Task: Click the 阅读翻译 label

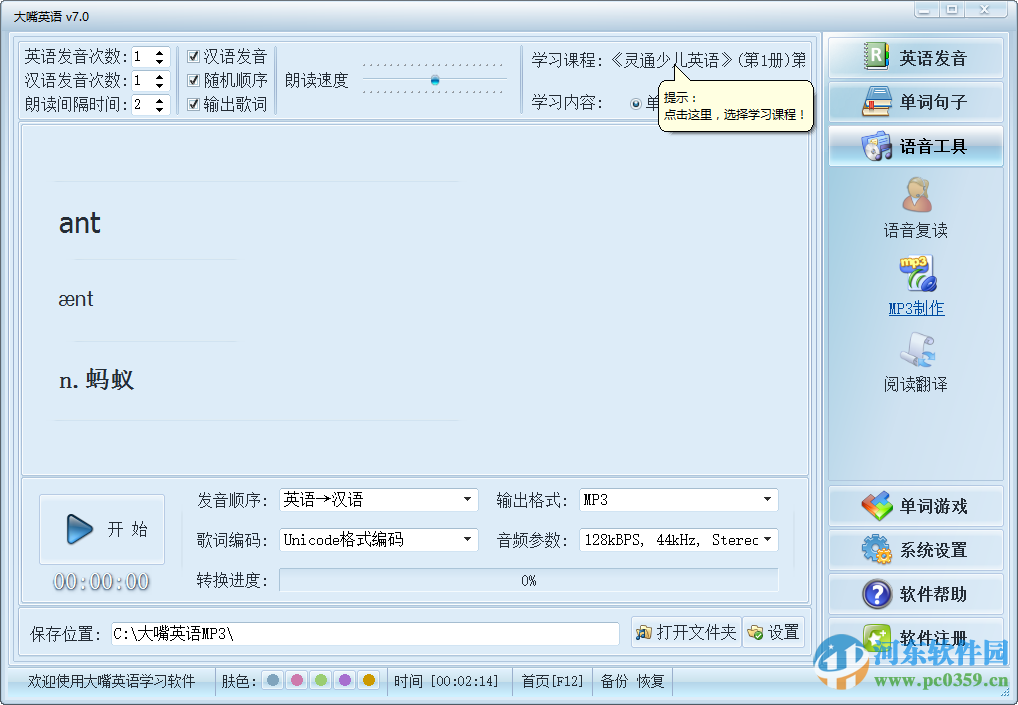Action: pos(915,384)
